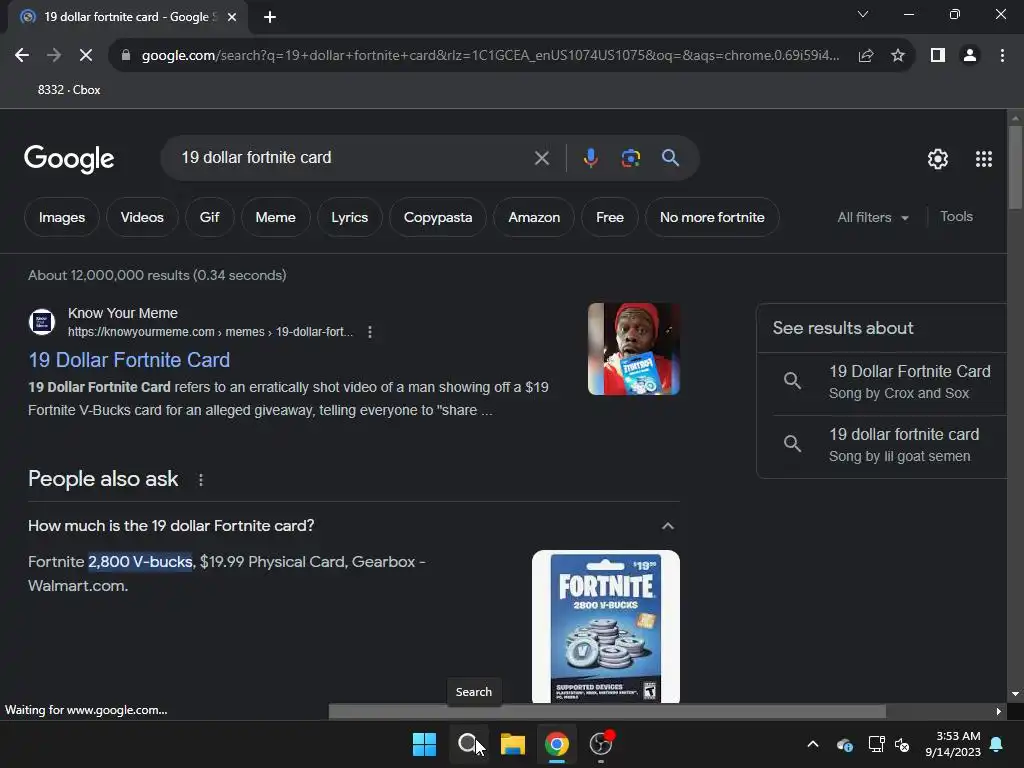Open the clock and date flyout
The height and width of the screenshot is (768, 1024).
[953, 744]
